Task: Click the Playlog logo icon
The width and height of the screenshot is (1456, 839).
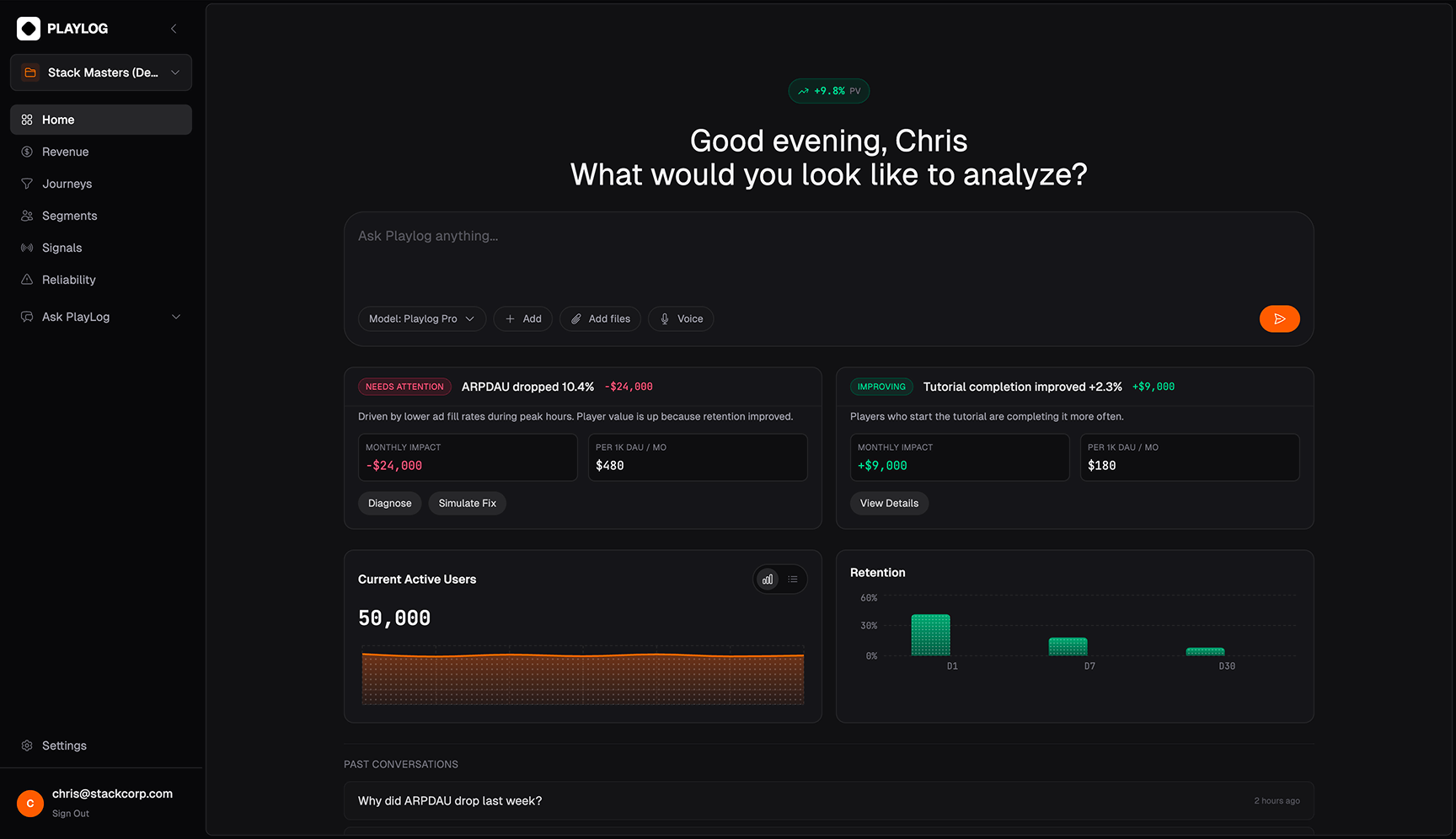Action: coord(29,29)
